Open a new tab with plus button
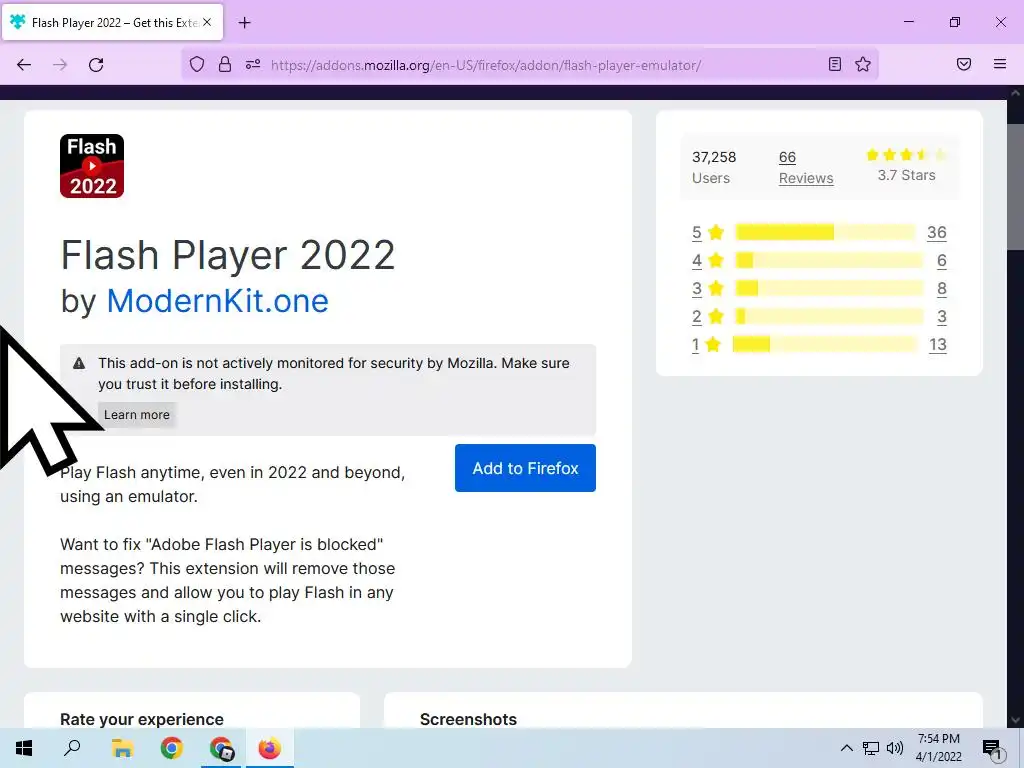 point(244,23)
